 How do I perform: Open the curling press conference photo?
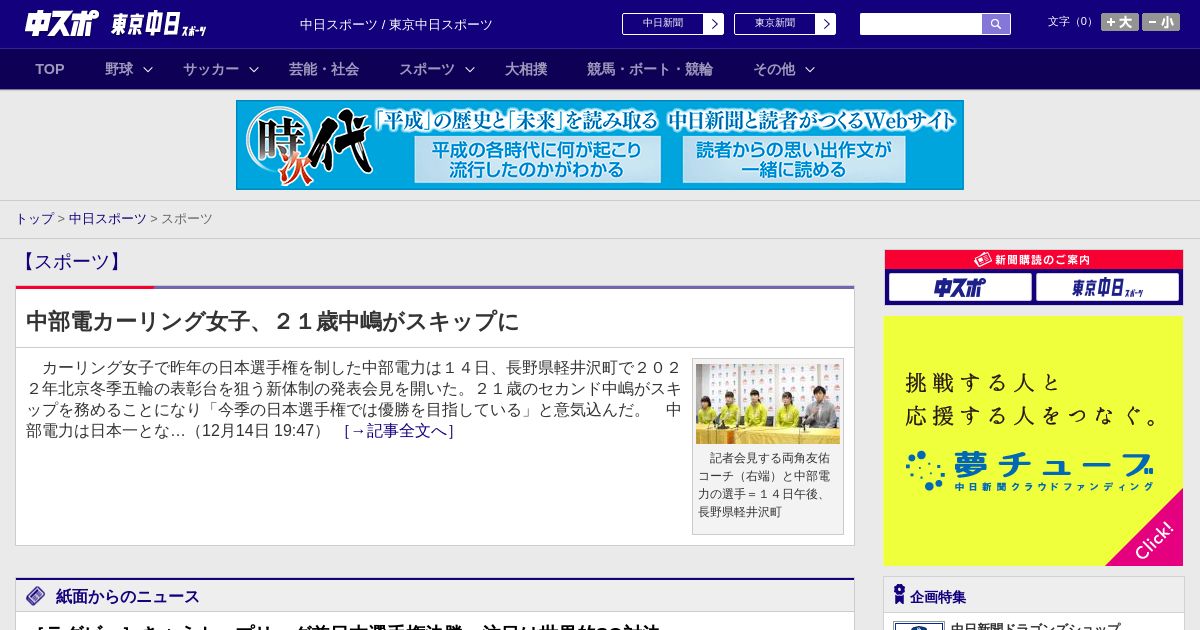click(768, 403)
